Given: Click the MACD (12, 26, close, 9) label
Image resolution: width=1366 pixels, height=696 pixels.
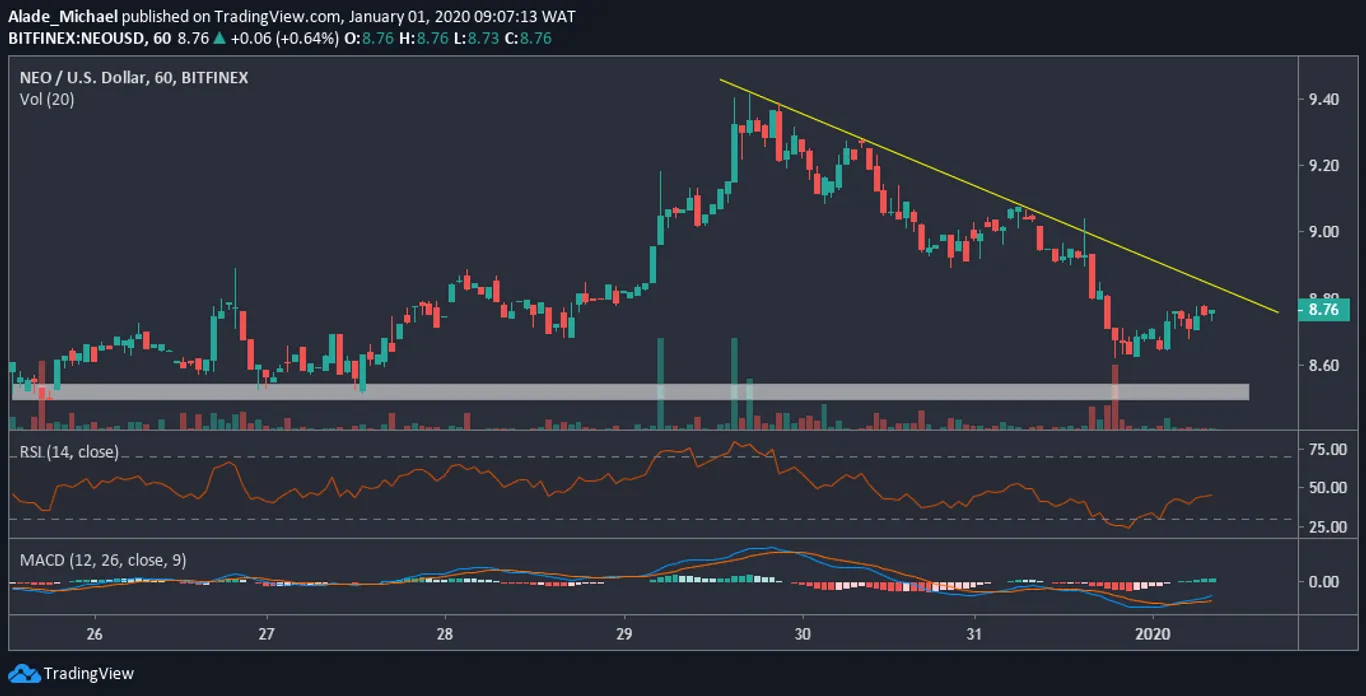Looking at the screenshot, I should tap(103, 560).
